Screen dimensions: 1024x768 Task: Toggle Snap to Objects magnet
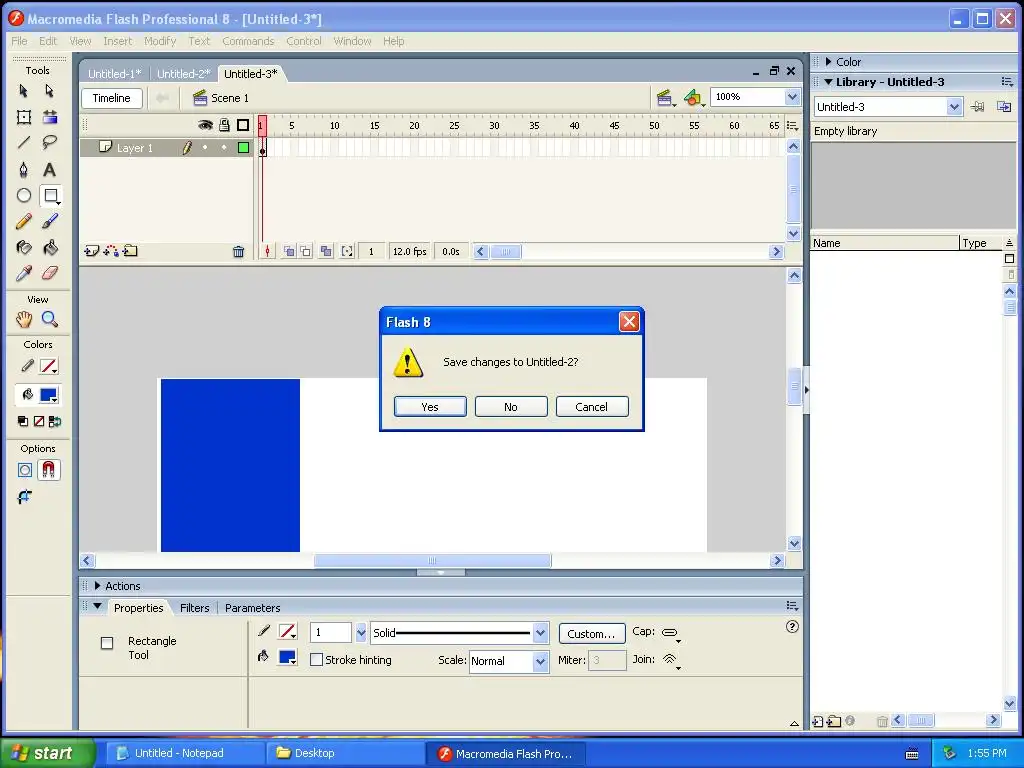[x=49, y=470]
